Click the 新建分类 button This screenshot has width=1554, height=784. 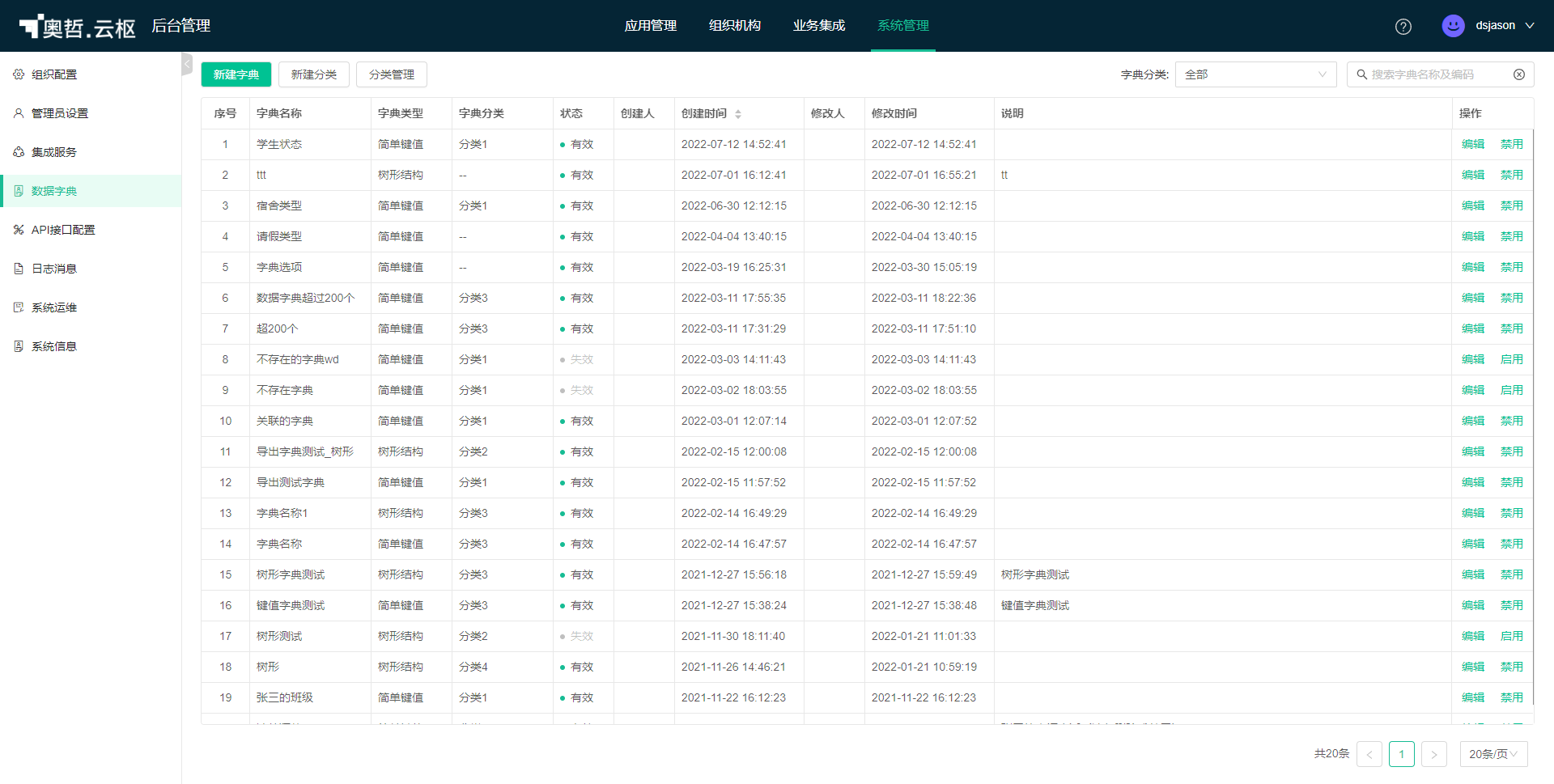(314, 74)
